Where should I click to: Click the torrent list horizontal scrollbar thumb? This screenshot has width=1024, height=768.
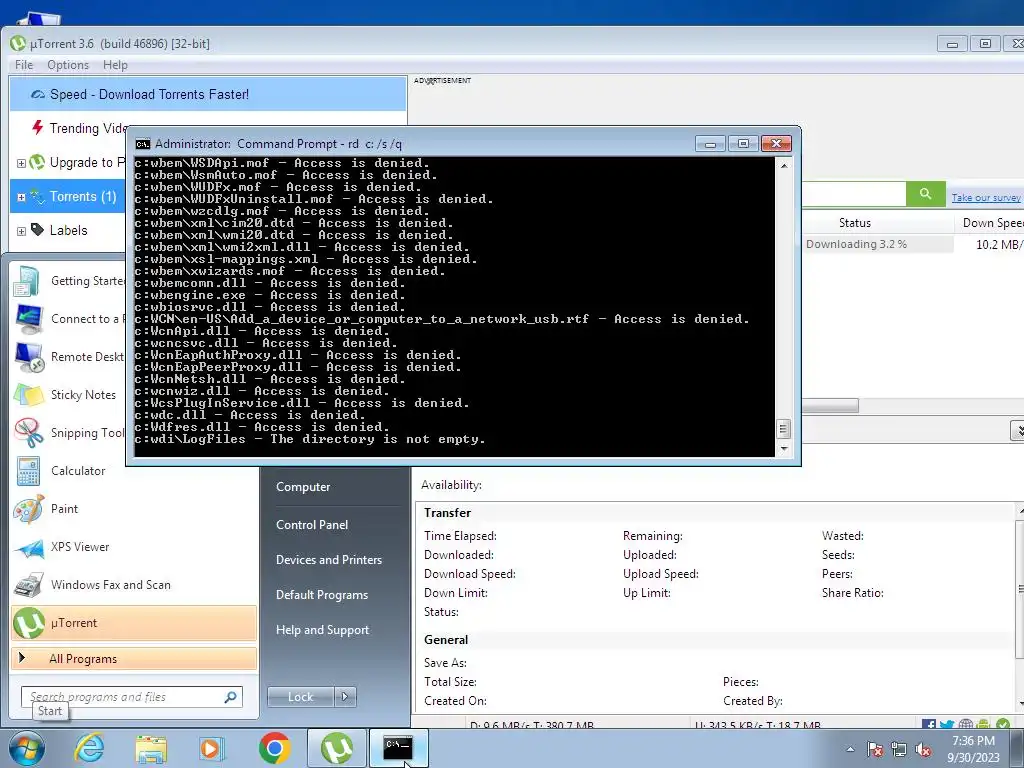coord(830,406)
